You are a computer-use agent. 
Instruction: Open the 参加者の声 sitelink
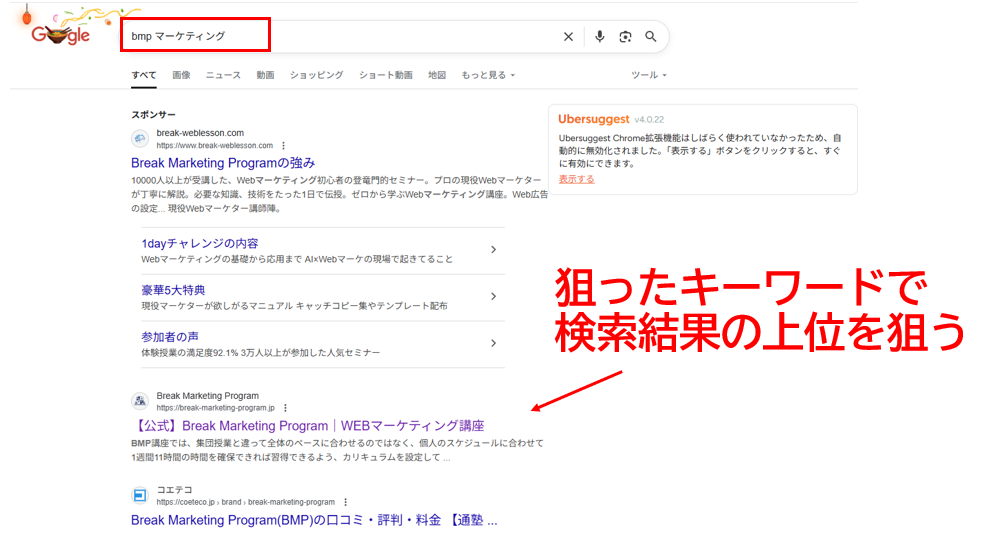[x=170, y=337]
